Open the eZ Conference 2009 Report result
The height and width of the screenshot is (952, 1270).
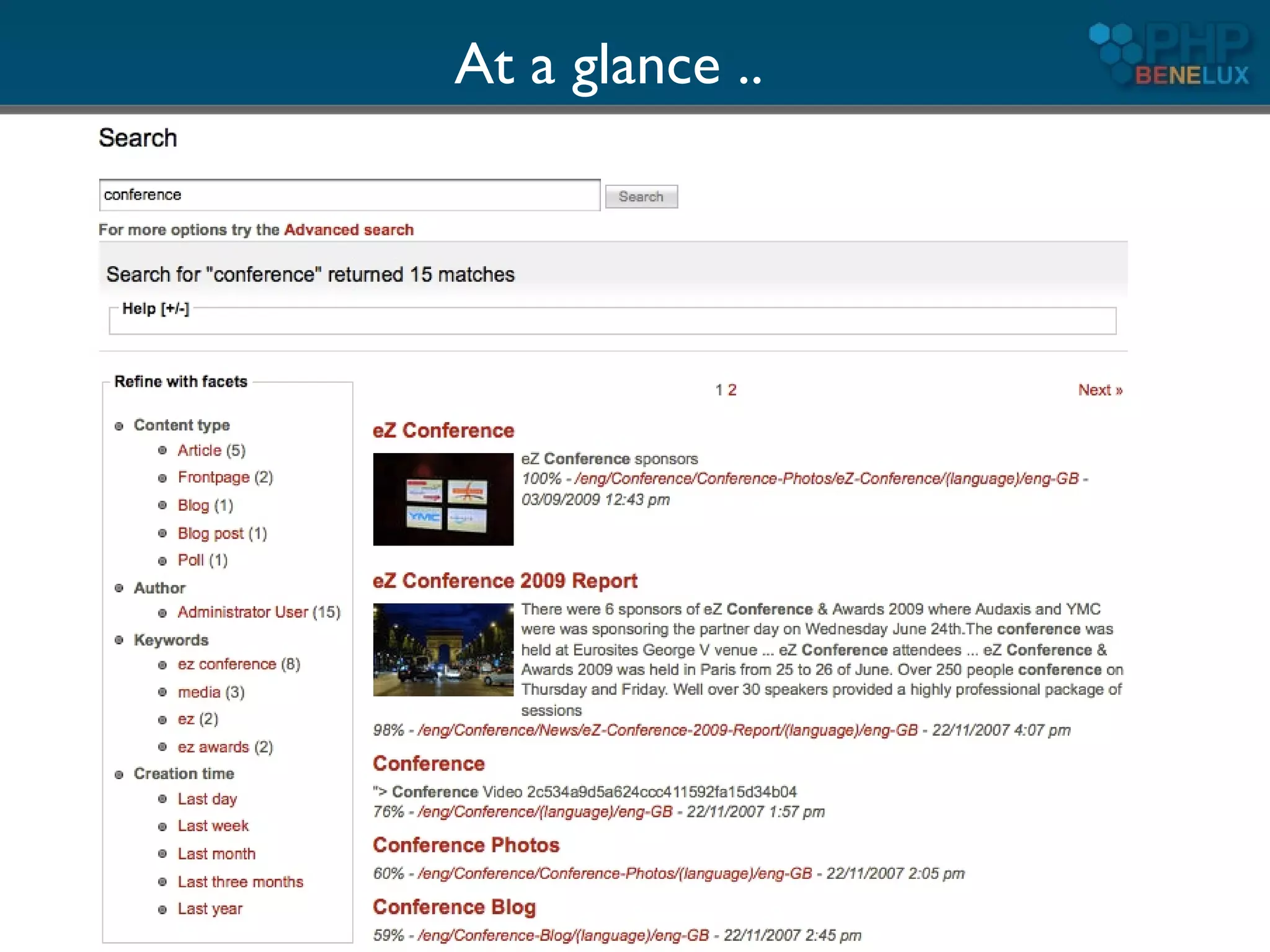coord(505,581)
